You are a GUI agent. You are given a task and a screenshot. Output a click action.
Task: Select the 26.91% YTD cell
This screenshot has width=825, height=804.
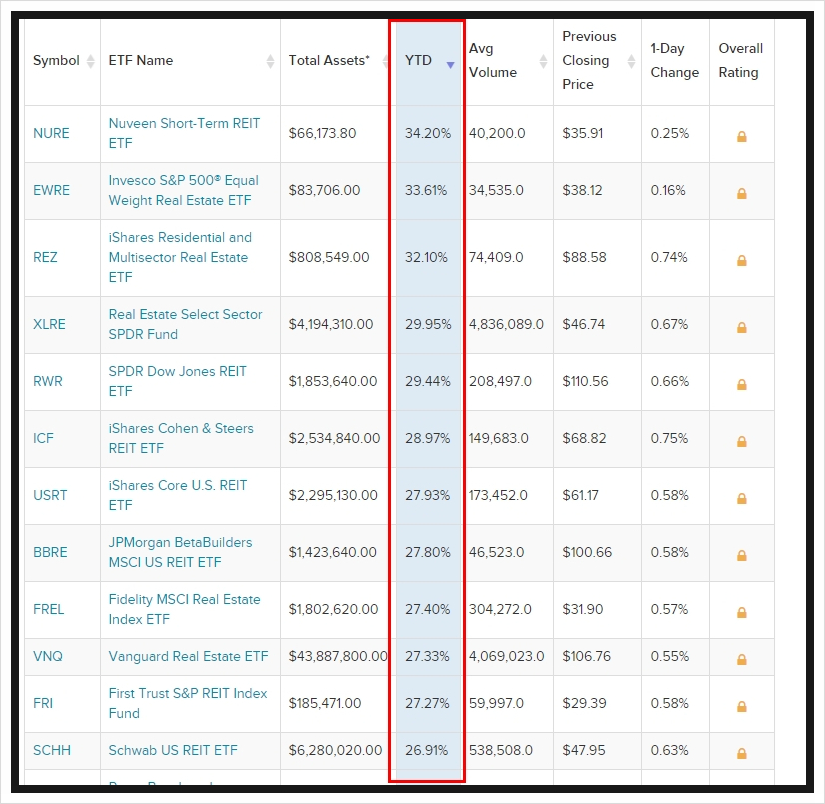[x=427, y=750]
